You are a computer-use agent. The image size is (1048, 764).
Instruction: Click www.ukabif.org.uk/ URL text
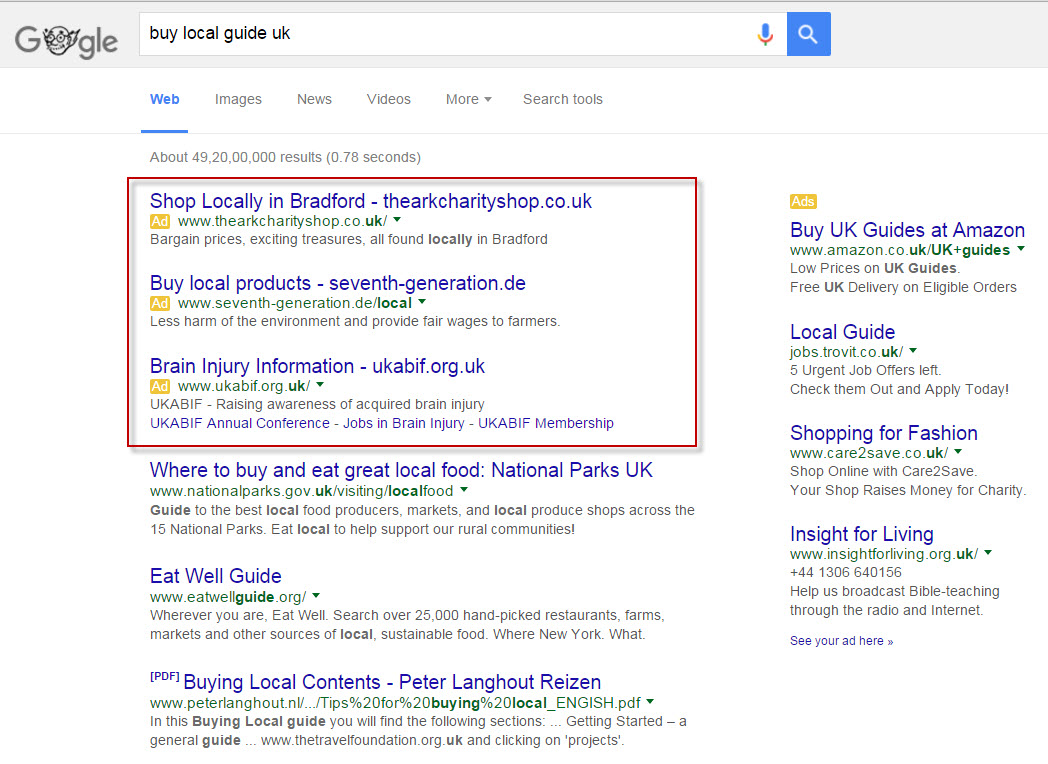pos(244,386)
